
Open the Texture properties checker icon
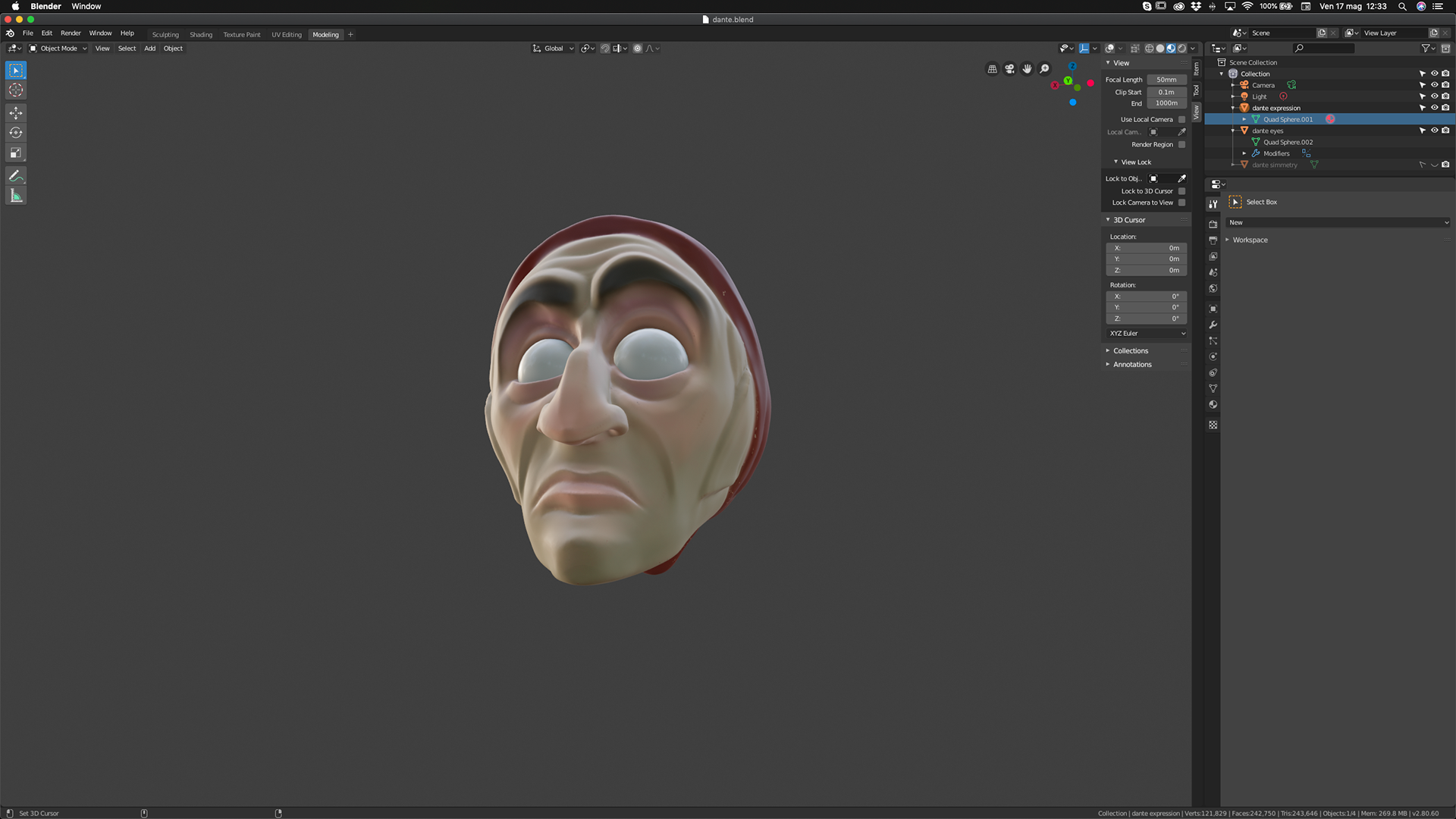(1213, 425)
